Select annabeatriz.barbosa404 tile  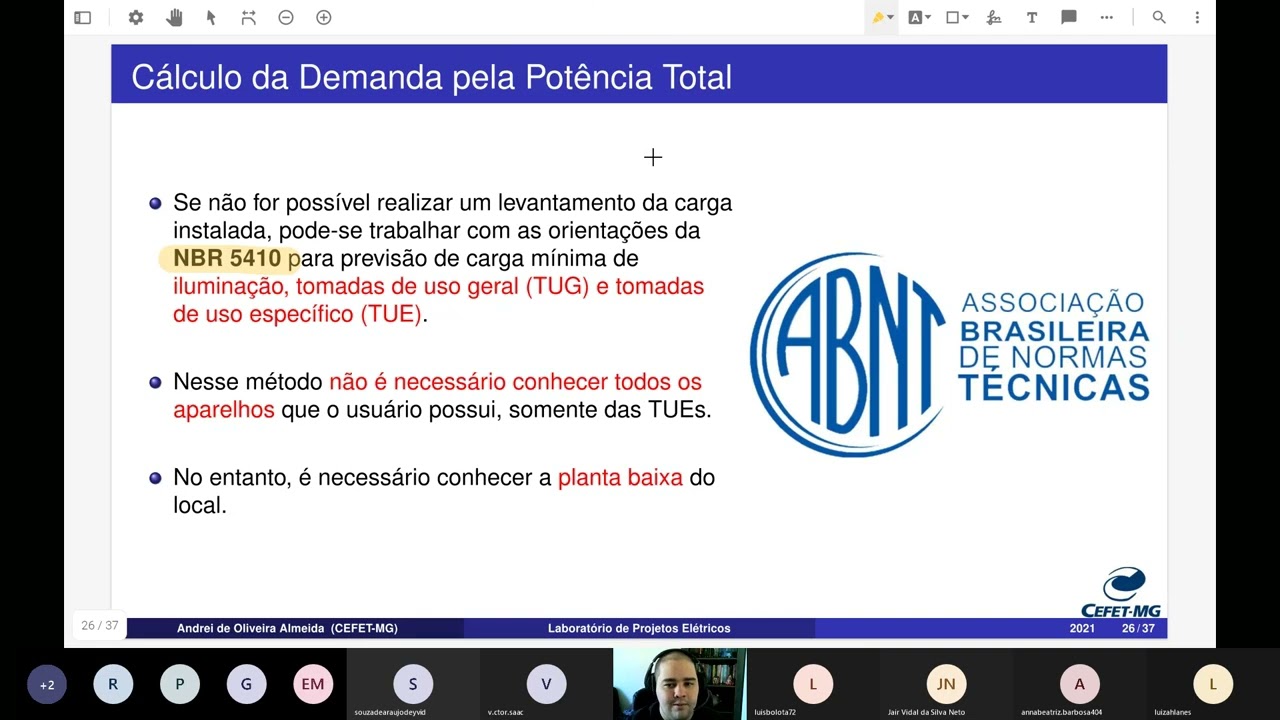pyautogui.click(x=1080, y=684)
